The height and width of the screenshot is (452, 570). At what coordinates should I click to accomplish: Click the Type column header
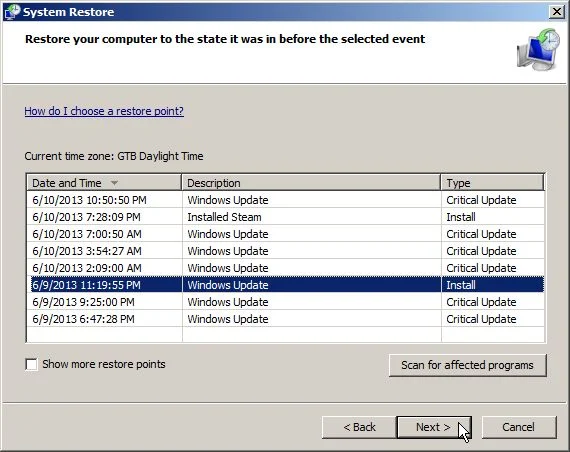pos(493,183)
